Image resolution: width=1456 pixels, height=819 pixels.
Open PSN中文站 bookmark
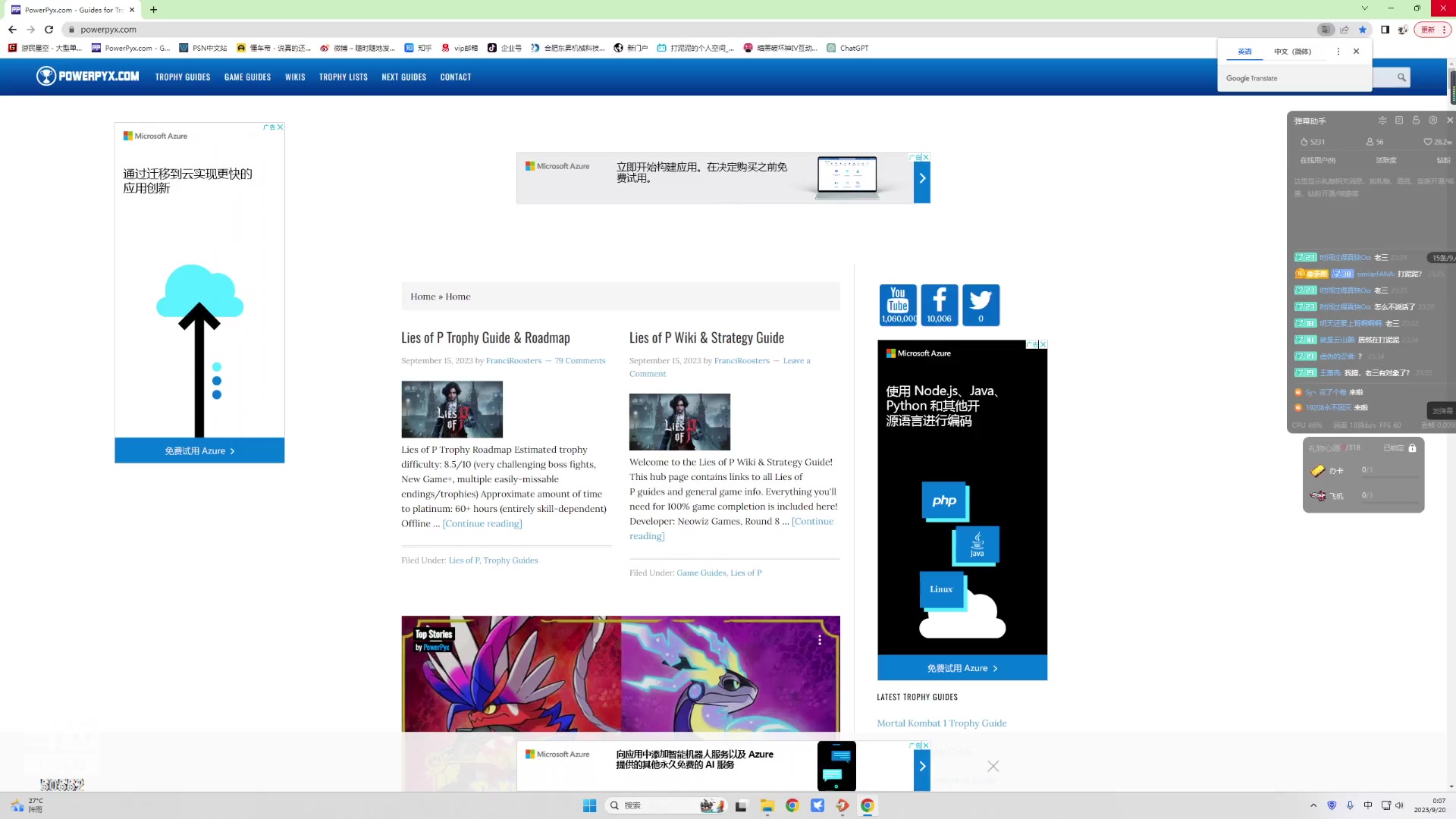(x=203, y=48)
